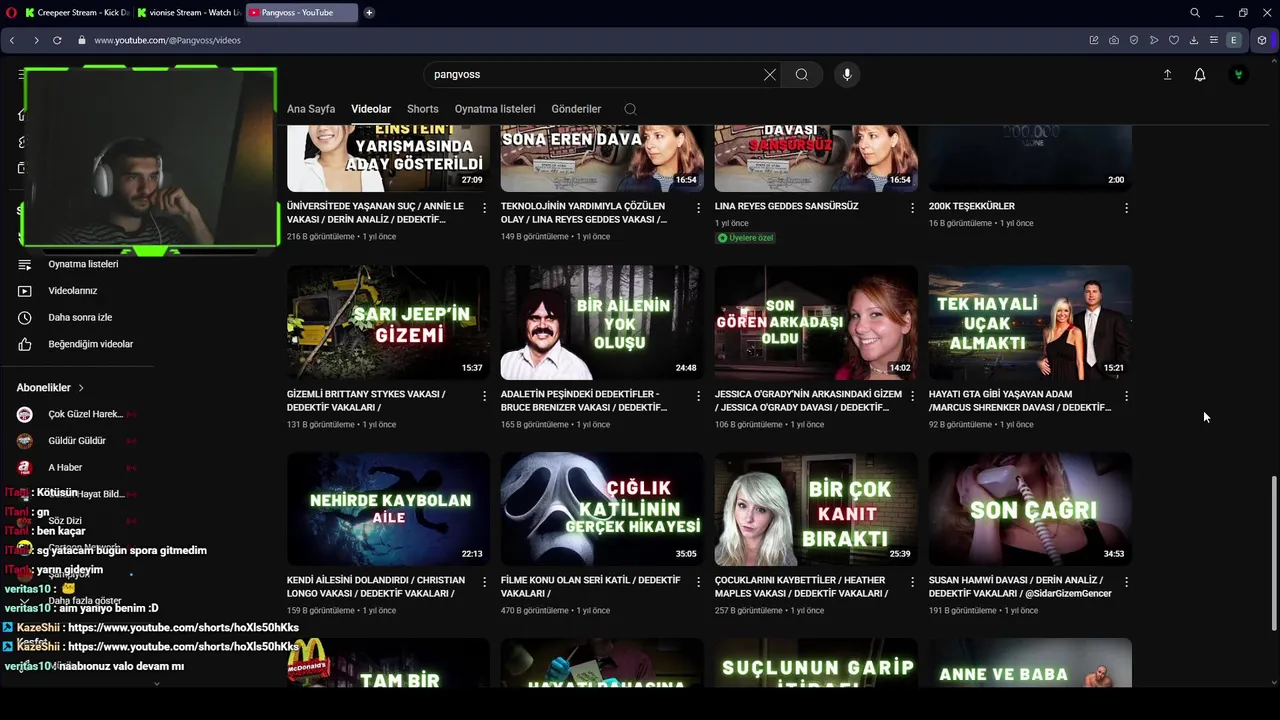Open the privacy shield icon in address bar
The image size is (1280, 720).
click(x=1134, y=40)
